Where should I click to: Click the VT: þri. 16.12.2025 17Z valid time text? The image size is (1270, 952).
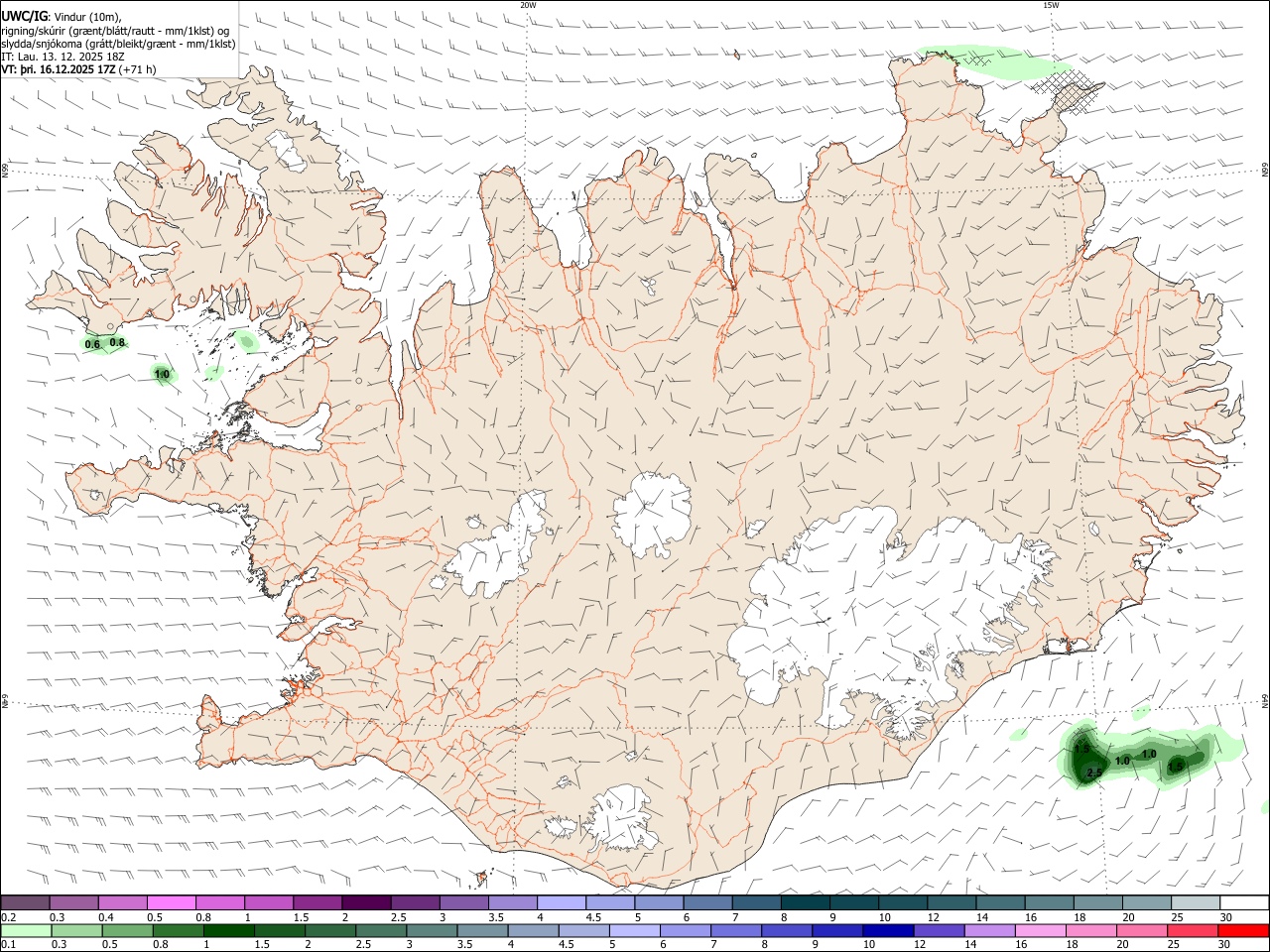click(x=60, y=69)
